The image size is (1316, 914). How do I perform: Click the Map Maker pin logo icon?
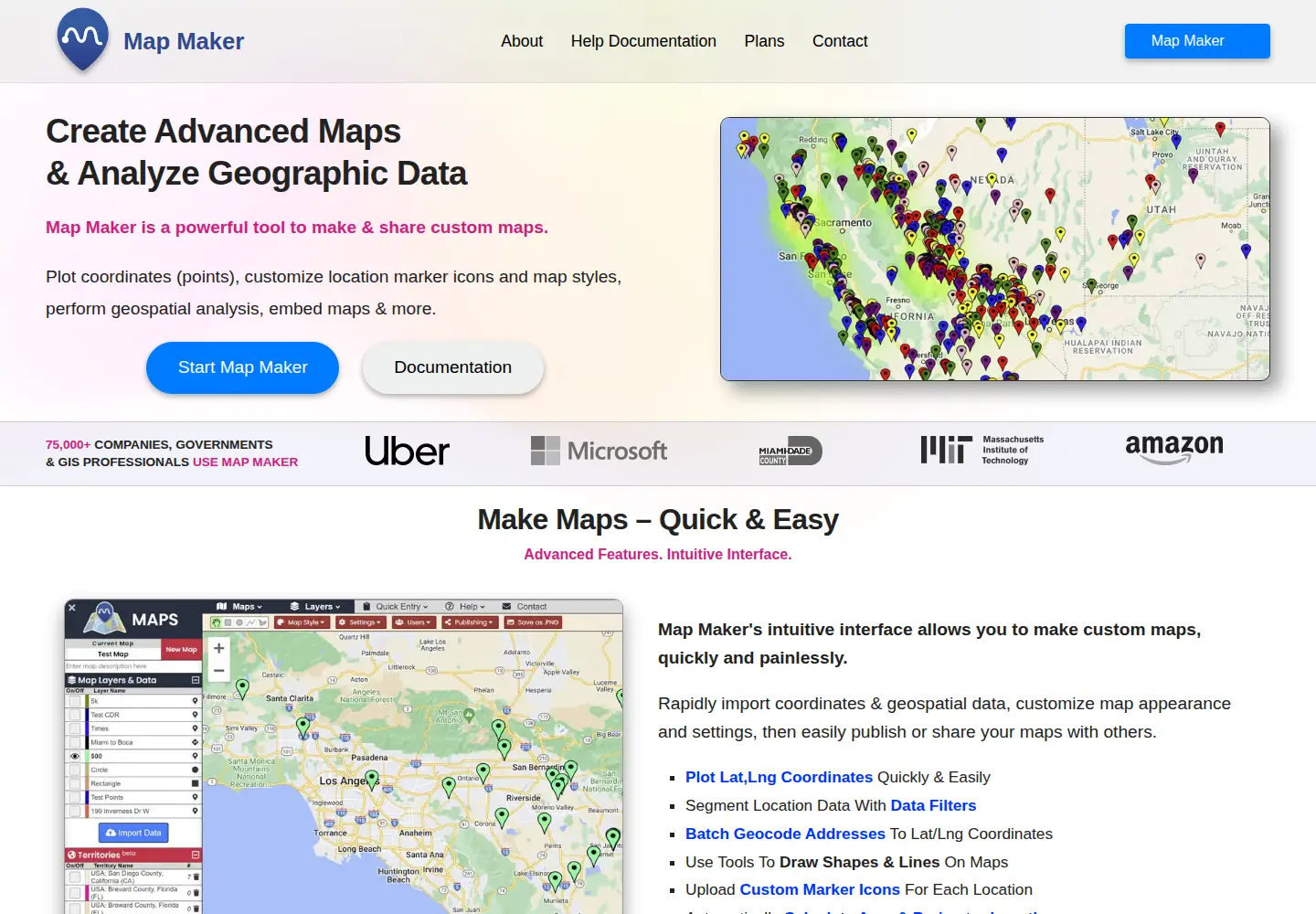point(83,39)
